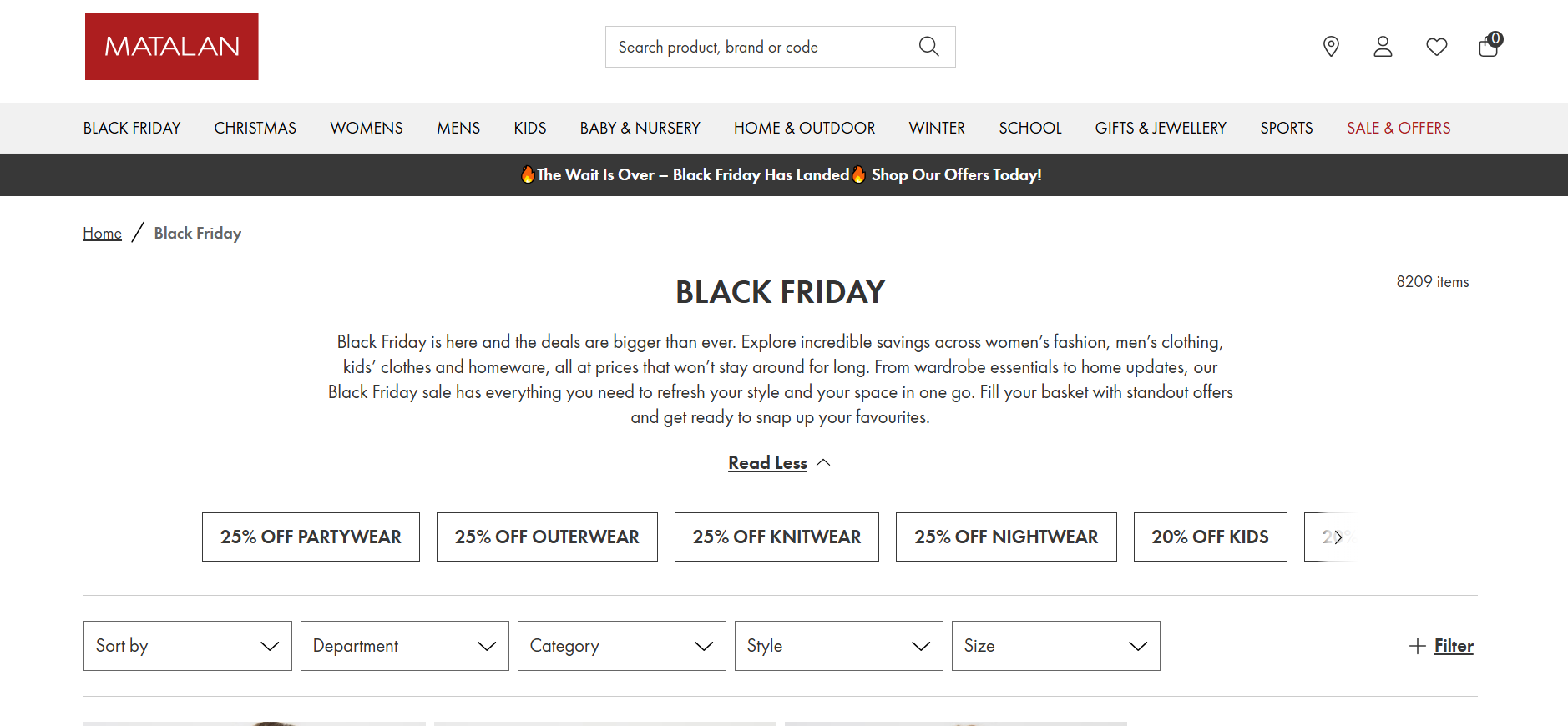Viewport: 1568px width, 726px height.
Task: Select the 20% OFF KIDS offer
Action: pyautogui.click(x=1210, y=537)
